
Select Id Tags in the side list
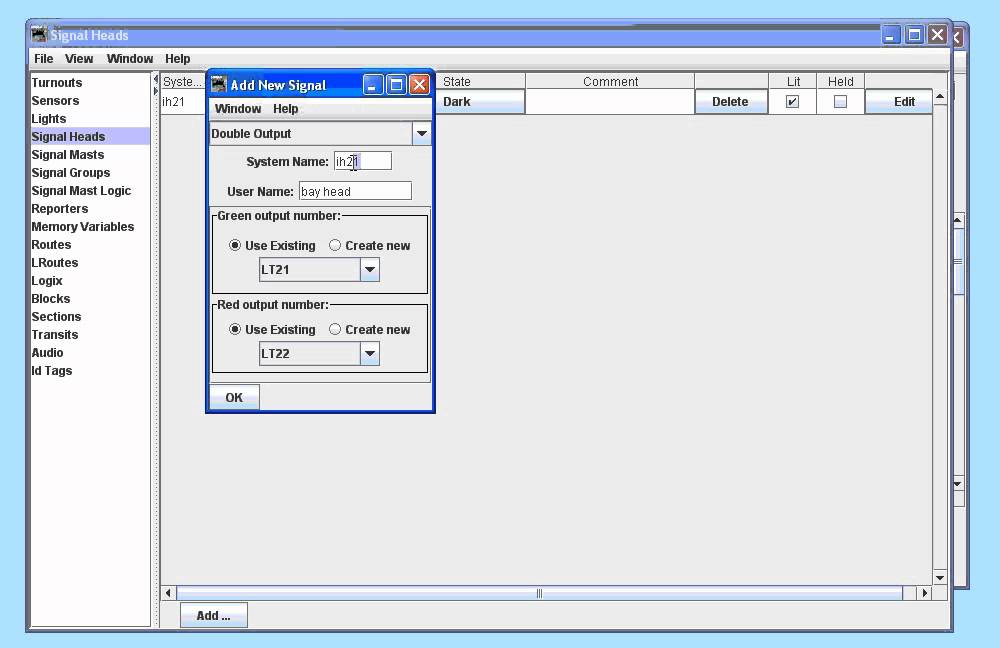(x=91, y=371)
